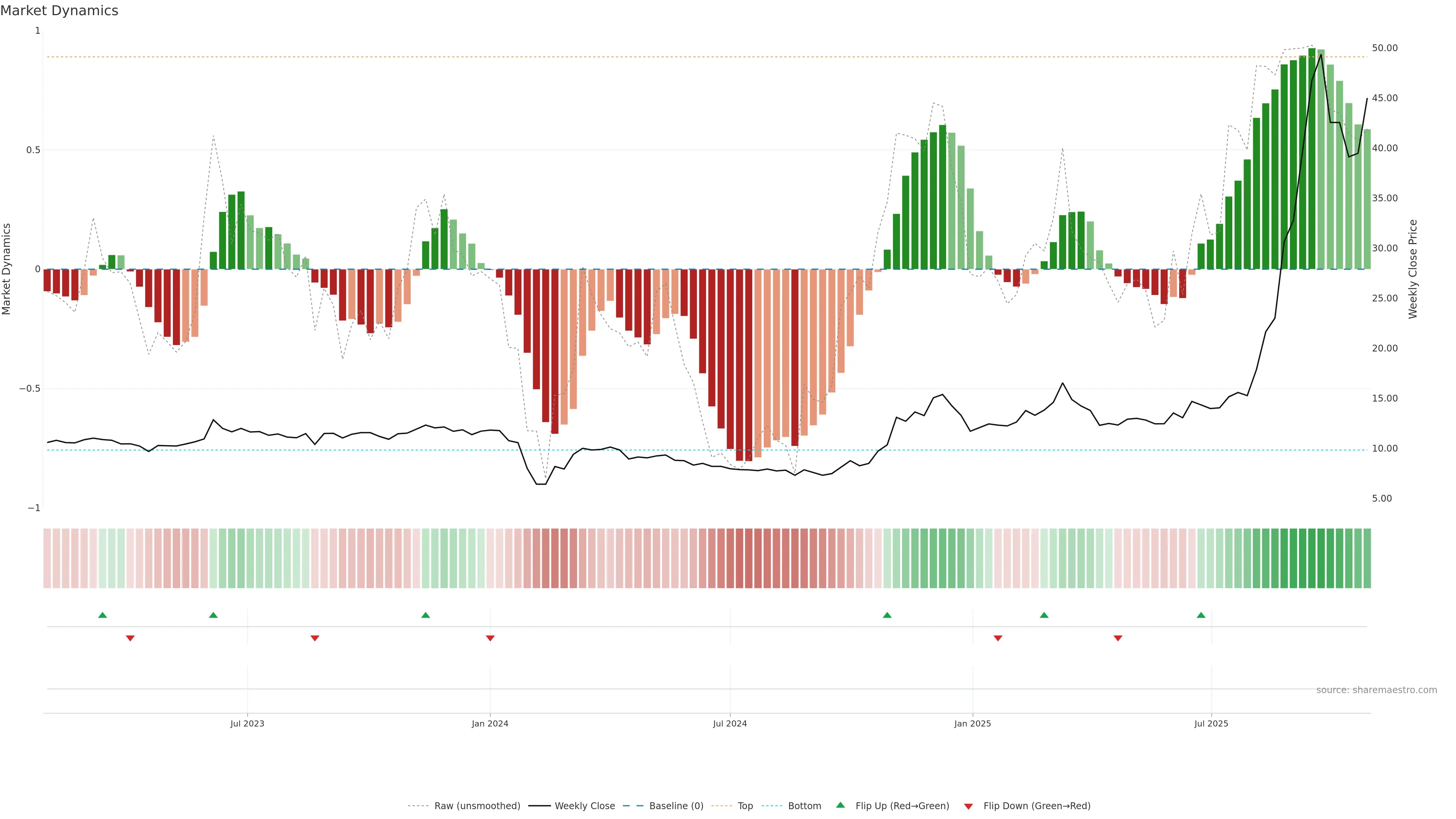
Task: Toggle the Weekly Close legend entry
Action: tap(584, 806)
